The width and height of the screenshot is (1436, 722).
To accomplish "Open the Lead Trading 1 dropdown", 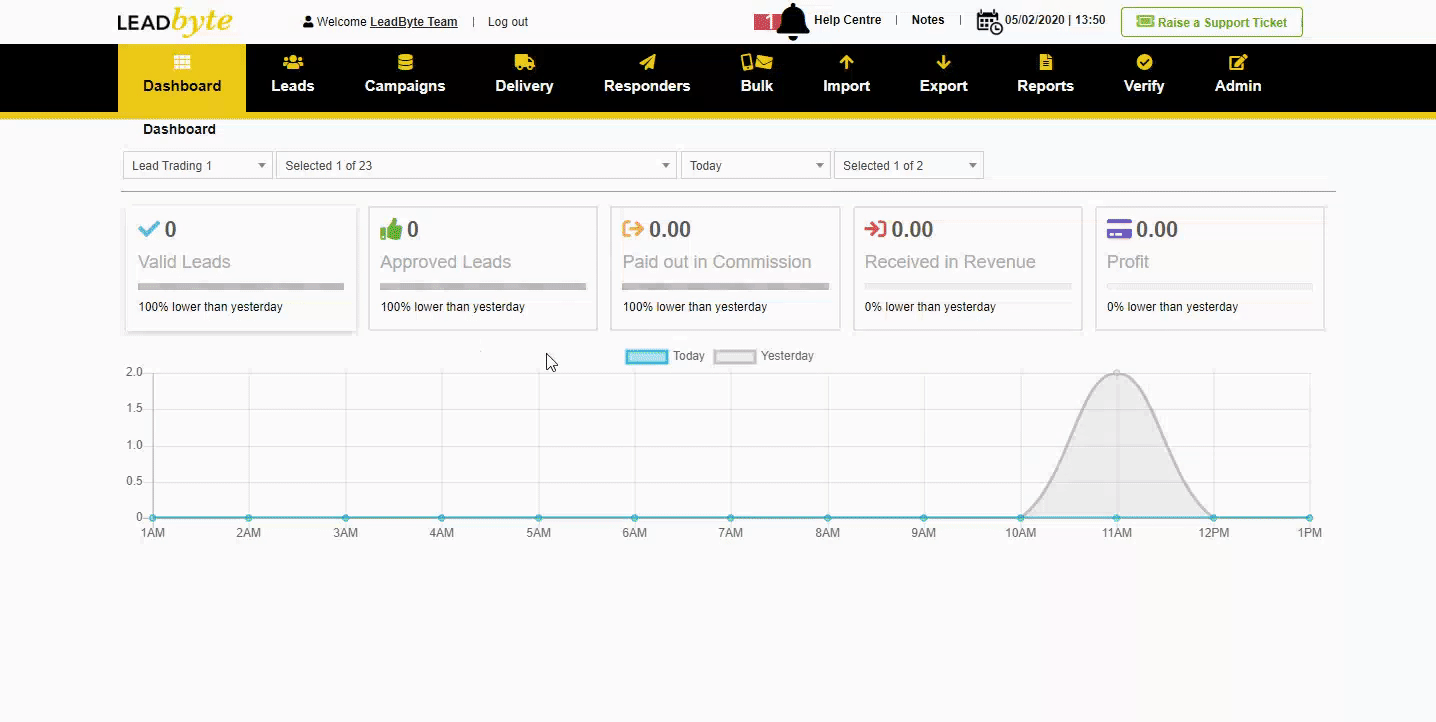I will [198, 166].
